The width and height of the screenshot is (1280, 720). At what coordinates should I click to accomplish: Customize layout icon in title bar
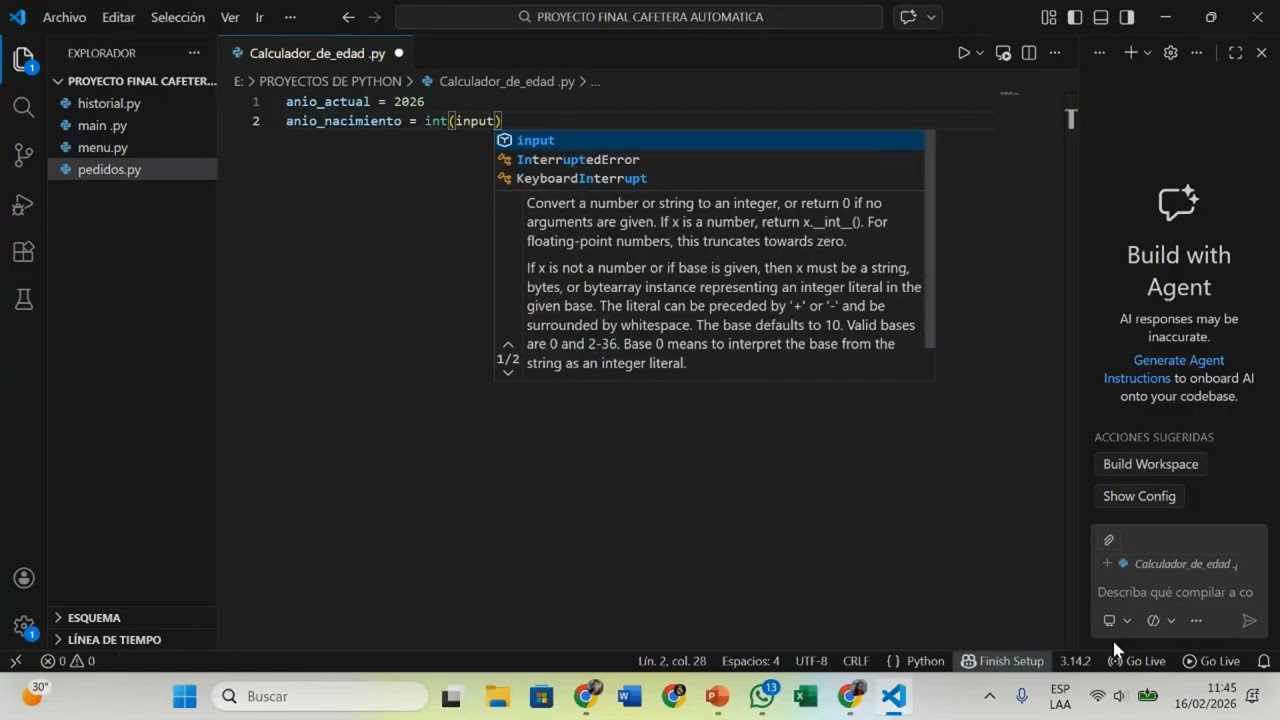1049,17
